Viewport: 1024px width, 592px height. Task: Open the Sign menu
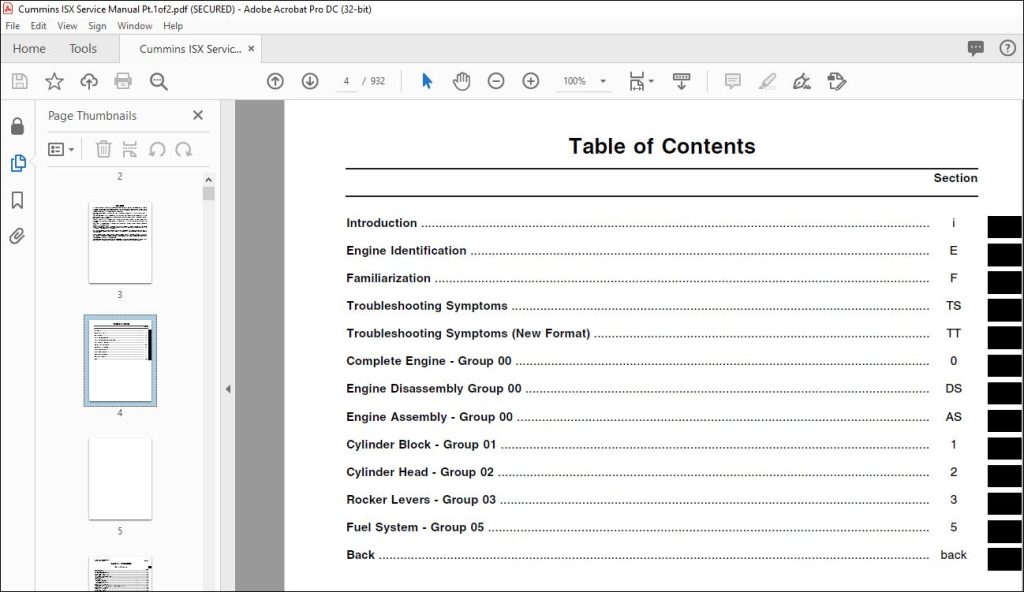pos(97,26)
